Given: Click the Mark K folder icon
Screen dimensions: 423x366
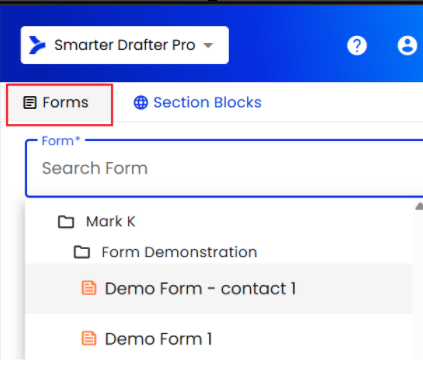Looking at the screenshot, I should pos(66,222).
